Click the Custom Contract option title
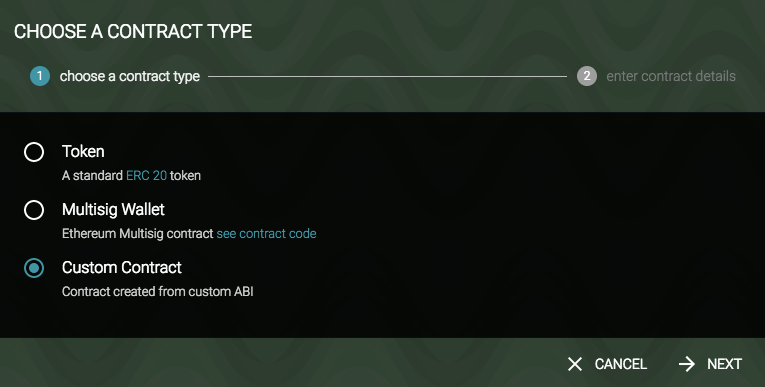The width and height of the screenshot is (765, 387). click(x=122, y=267)
